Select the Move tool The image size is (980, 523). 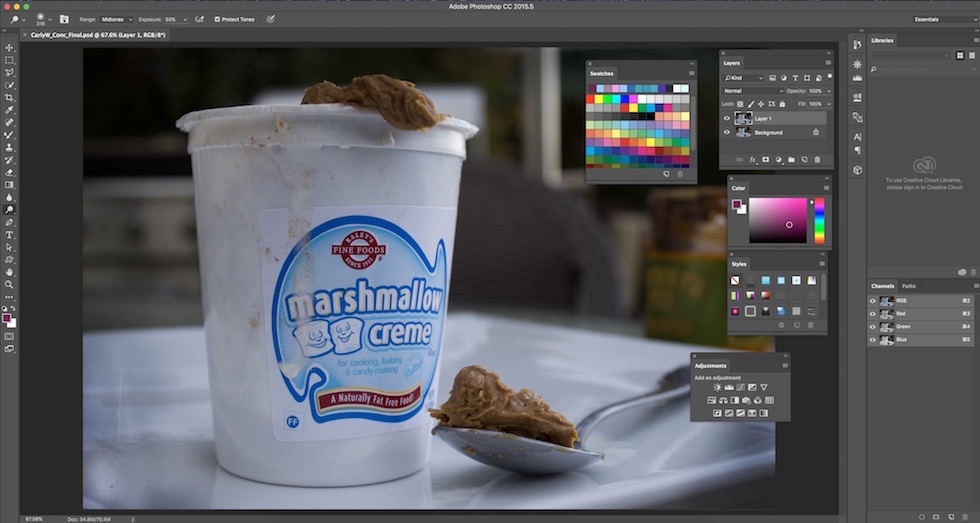9,47
